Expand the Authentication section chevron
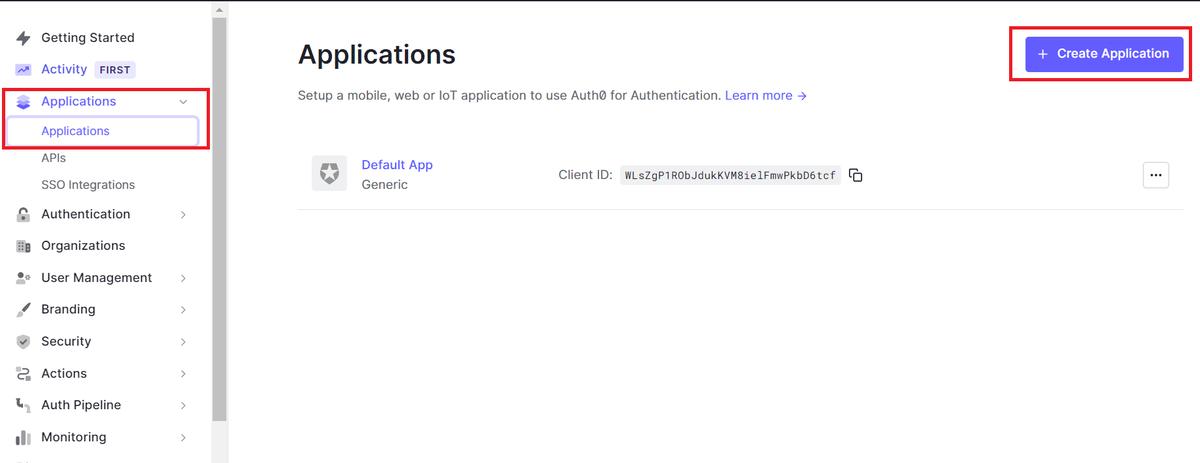 [x=183, y=214]
